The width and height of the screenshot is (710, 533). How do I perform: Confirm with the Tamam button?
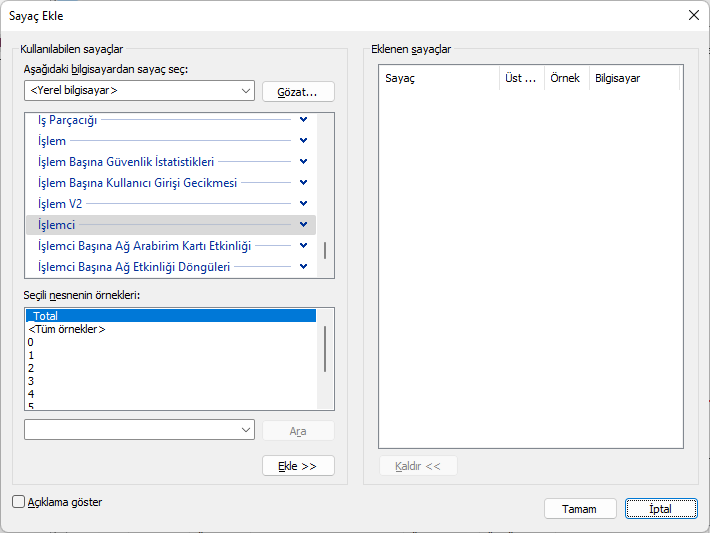click(580, 509)
